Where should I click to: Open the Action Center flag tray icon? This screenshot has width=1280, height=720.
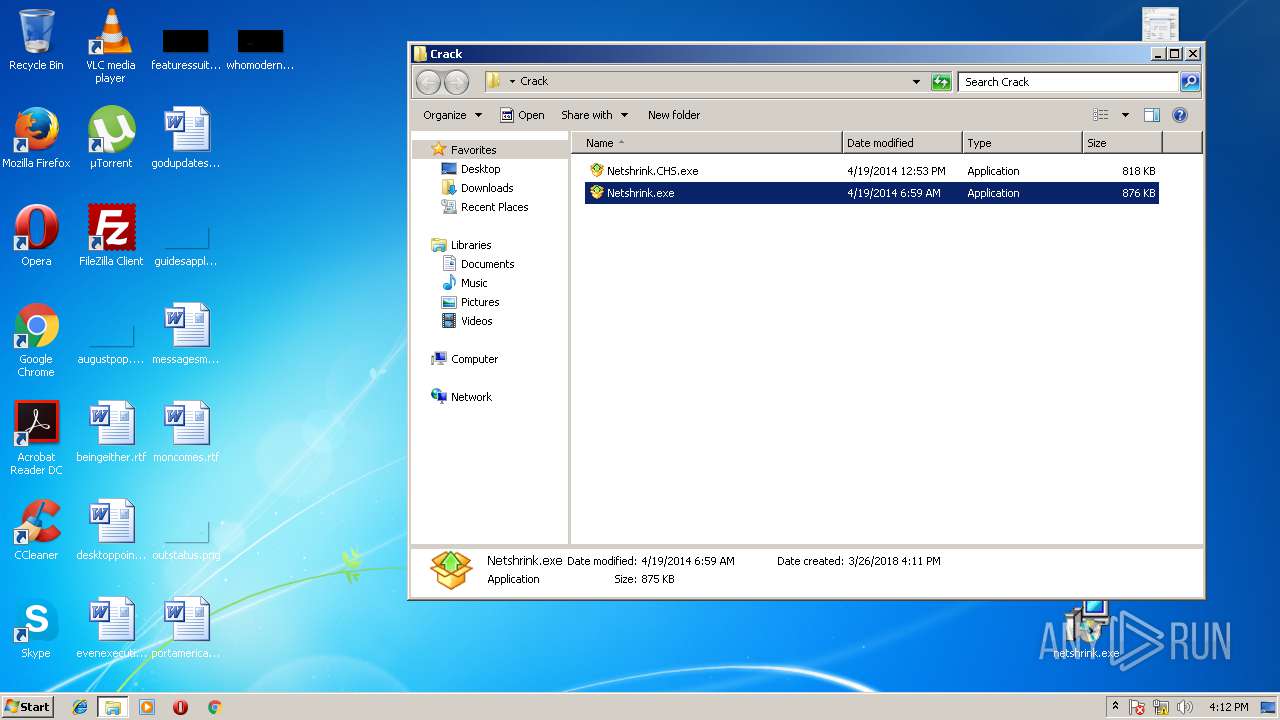(1137, 707)
